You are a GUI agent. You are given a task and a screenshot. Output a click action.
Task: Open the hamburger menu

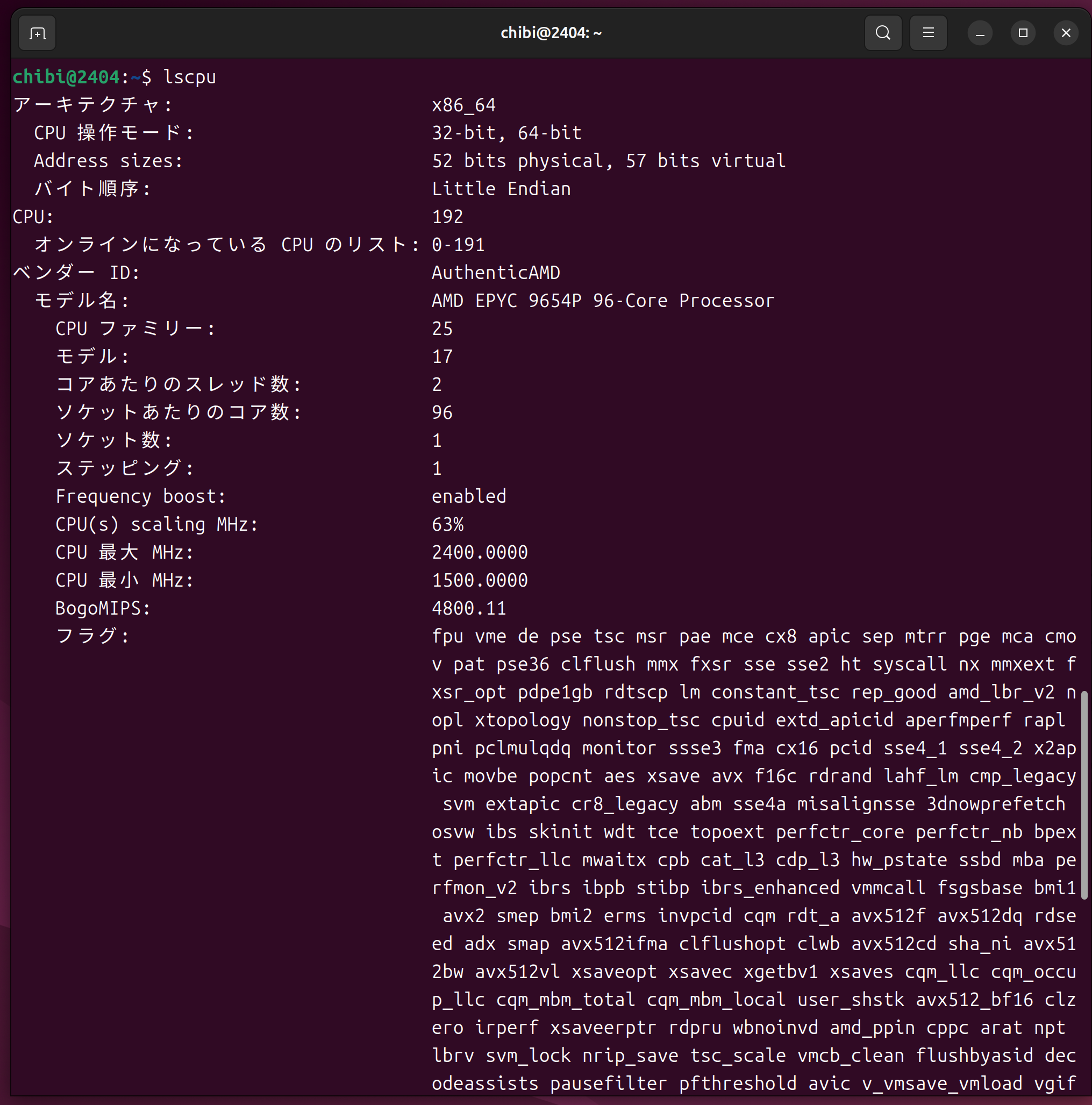click(x=928, y=33)
